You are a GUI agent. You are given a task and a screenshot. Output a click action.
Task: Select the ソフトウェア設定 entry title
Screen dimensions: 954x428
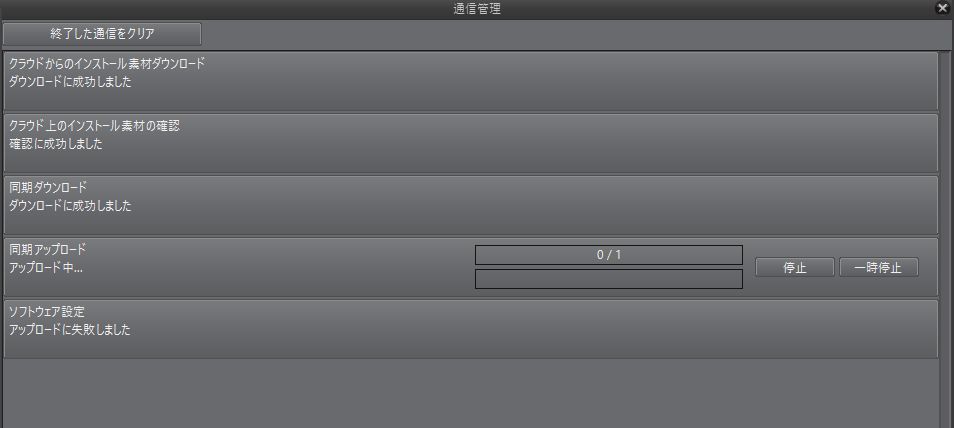tap(46, 312)
